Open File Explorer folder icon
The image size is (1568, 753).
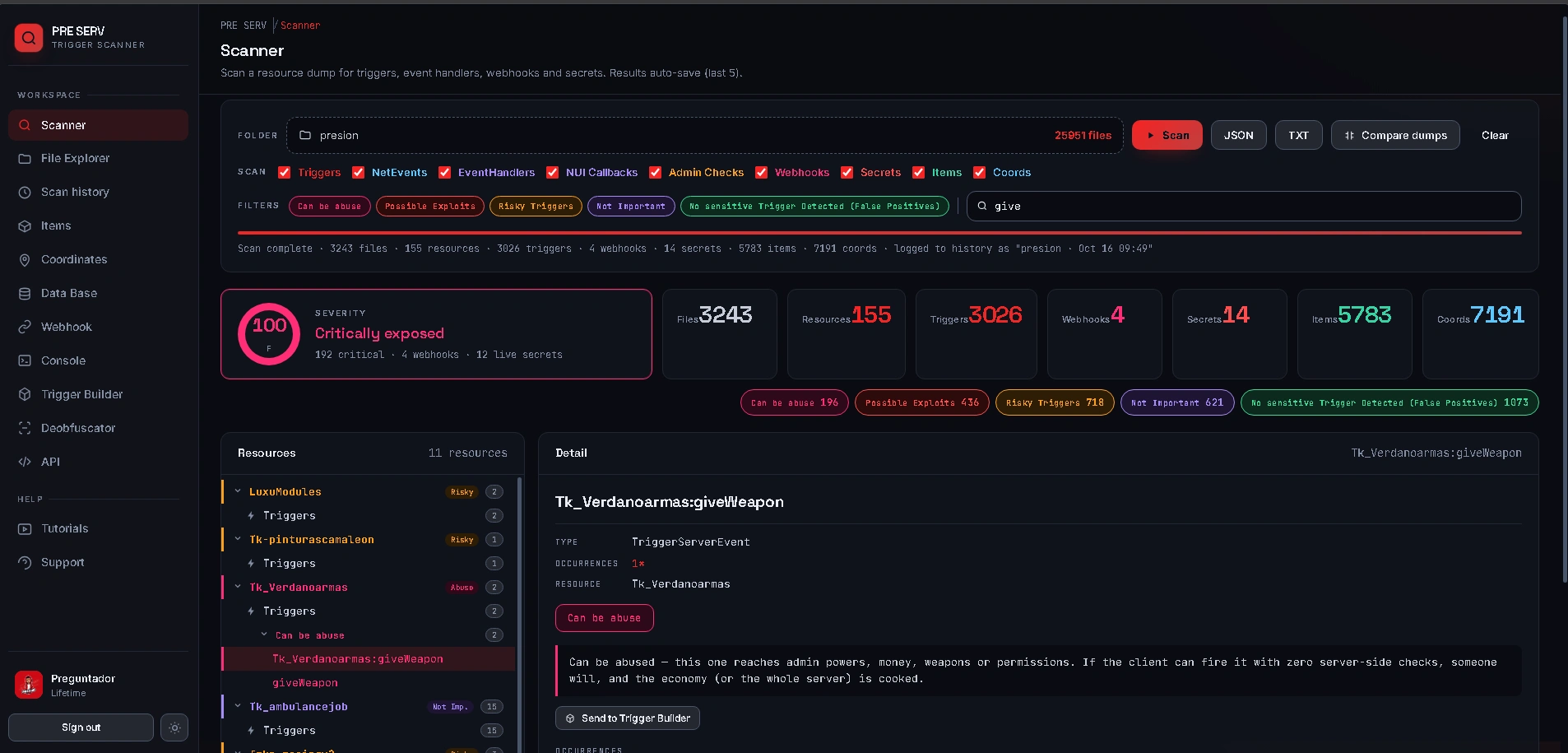tap(25, 158)
